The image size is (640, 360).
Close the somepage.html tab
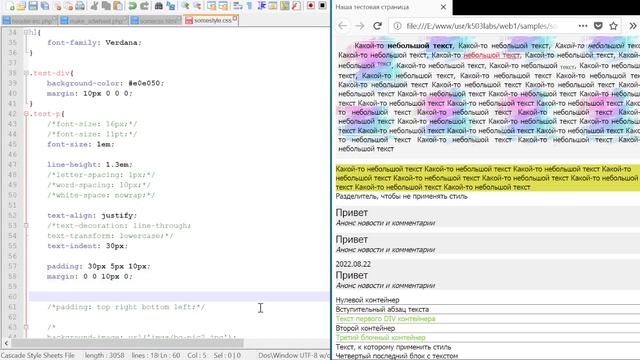179,19
